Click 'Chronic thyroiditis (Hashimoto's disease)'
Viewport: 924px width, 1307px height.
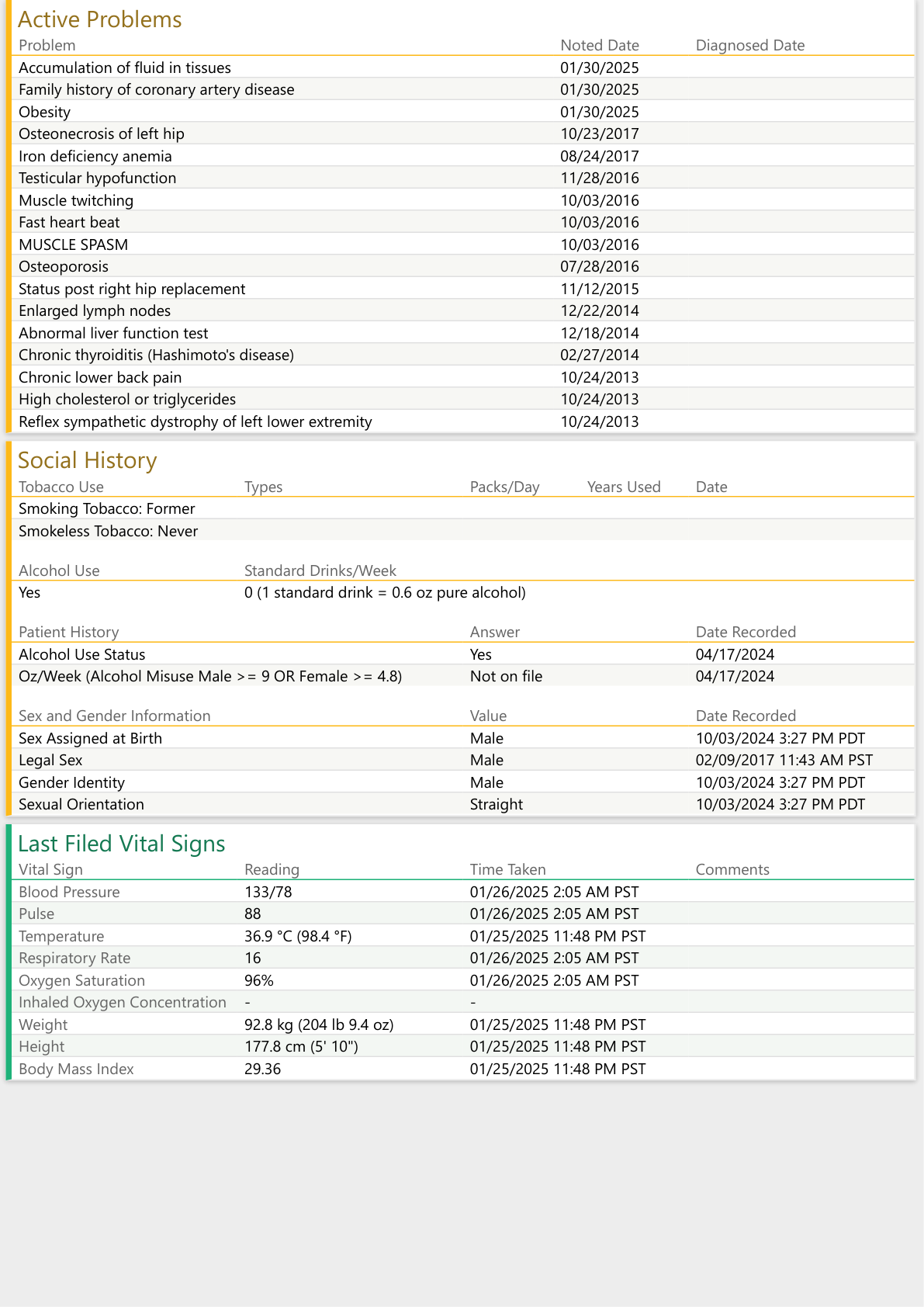156,355
